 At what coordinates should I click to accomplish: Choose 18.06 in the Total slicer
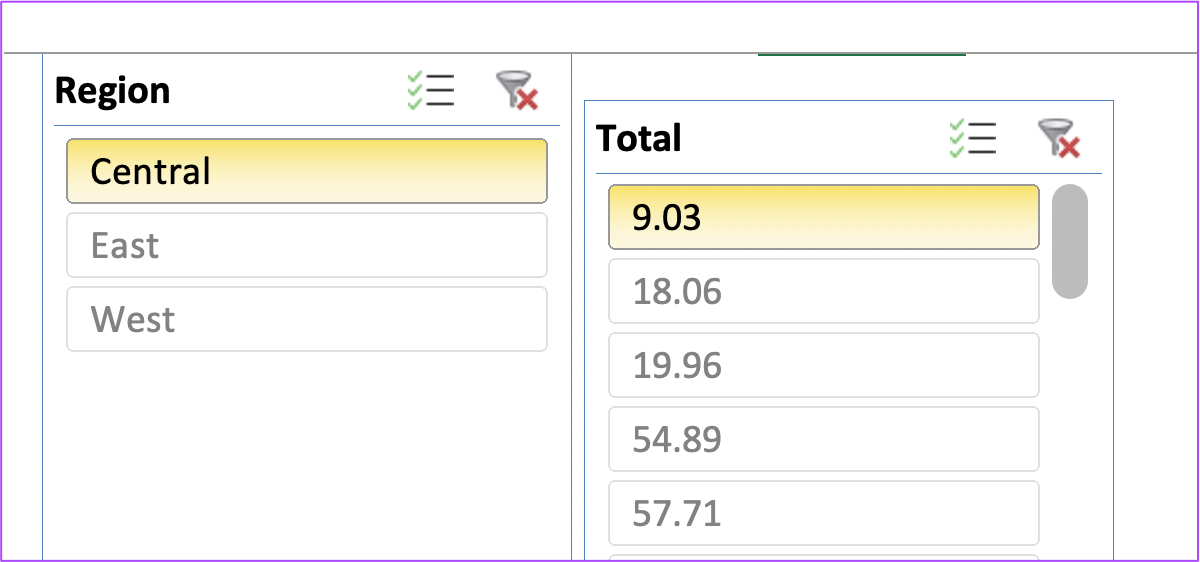pyautogui.click(x=824, y=291)
